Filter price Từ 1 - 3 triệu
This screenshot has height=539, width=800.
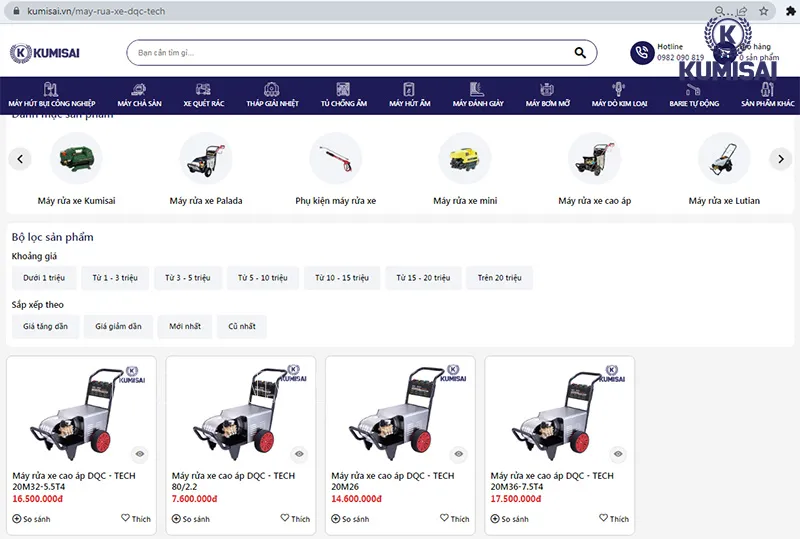coord(115,278)
